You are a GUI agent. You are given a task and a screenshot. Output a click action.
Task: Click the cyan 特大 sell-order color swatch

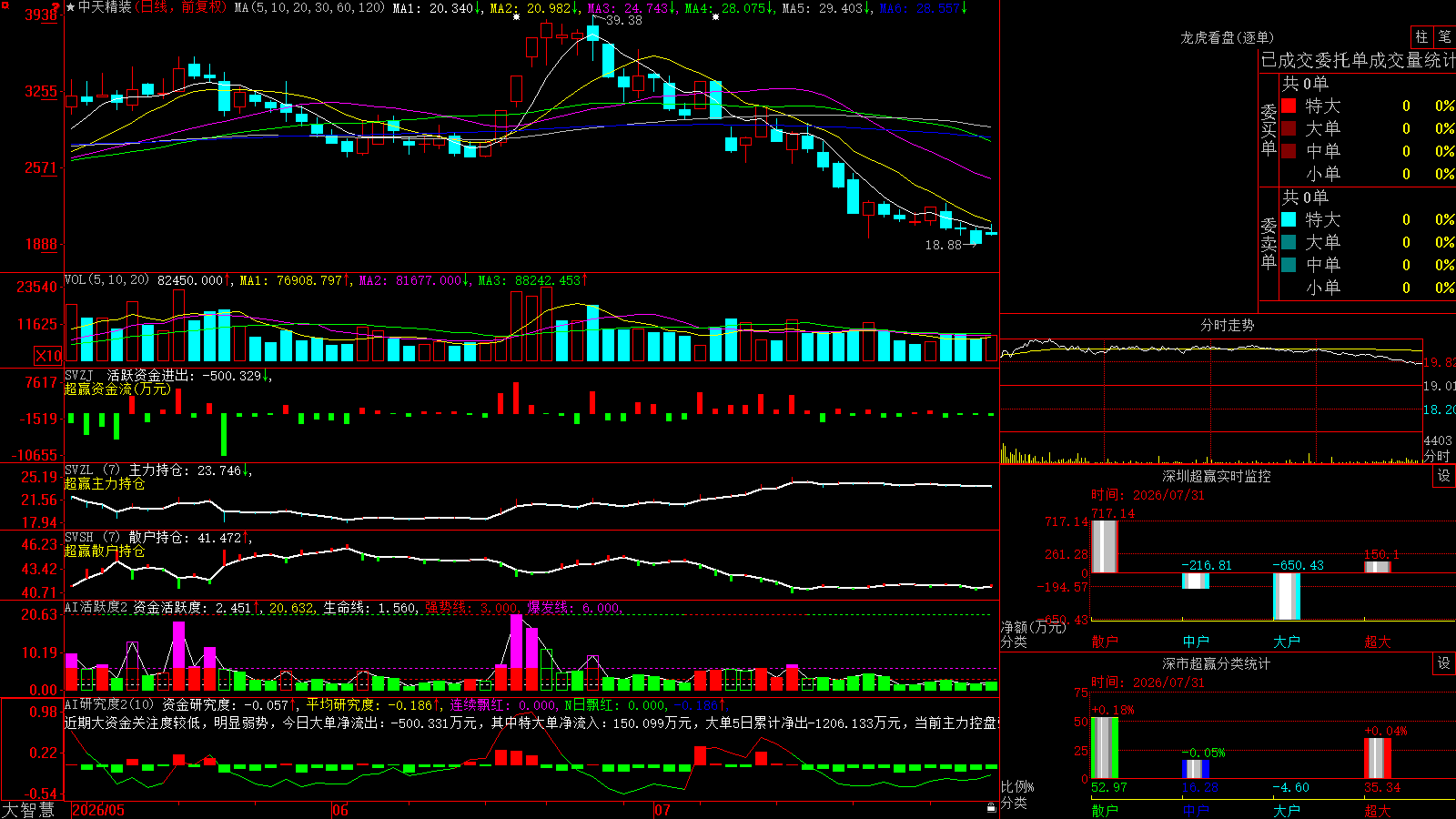click(1289, 219)
